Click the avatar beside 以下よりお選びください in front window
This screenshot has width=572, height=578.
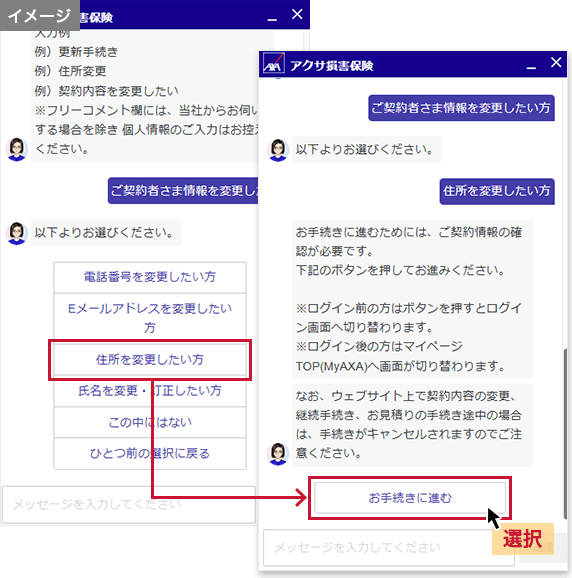(x=278, y=150)
